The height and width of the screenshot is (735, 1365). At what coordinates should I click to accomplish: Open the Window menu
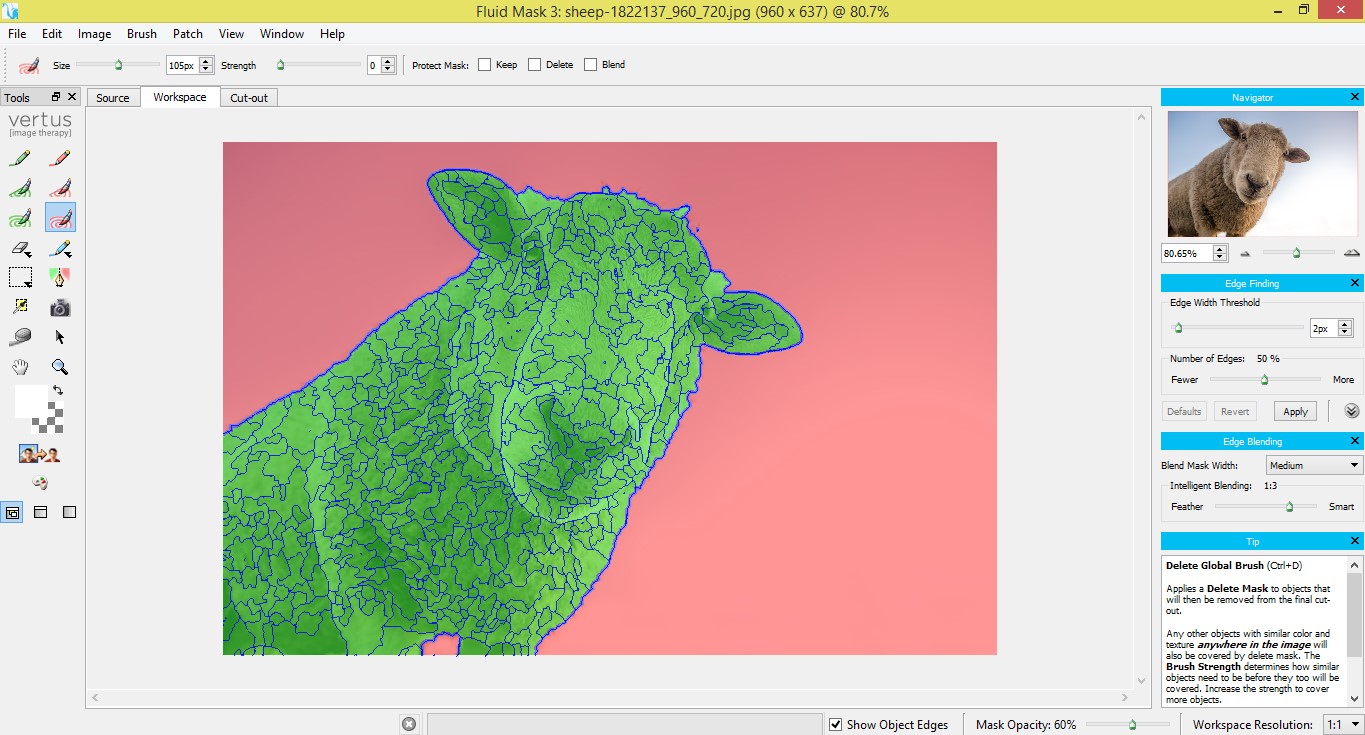pos(282,33)
